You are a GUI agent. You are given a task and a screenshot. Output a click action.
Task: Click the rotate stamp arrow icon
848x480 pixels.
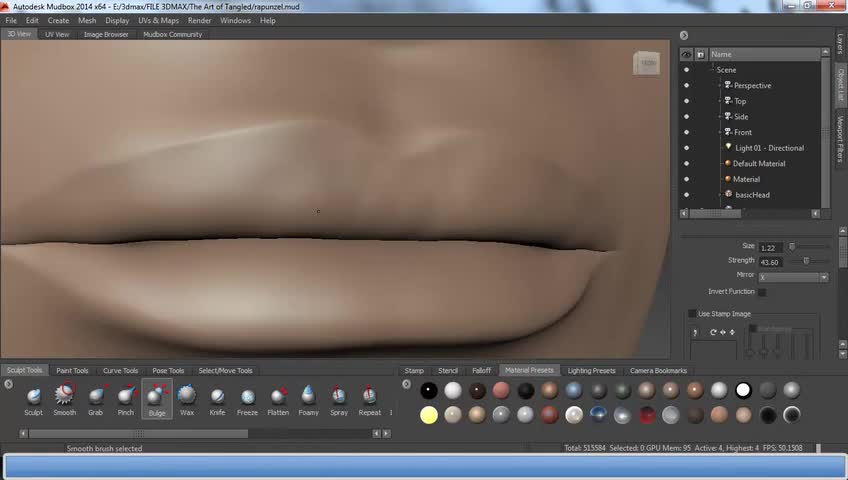[713, 332]
